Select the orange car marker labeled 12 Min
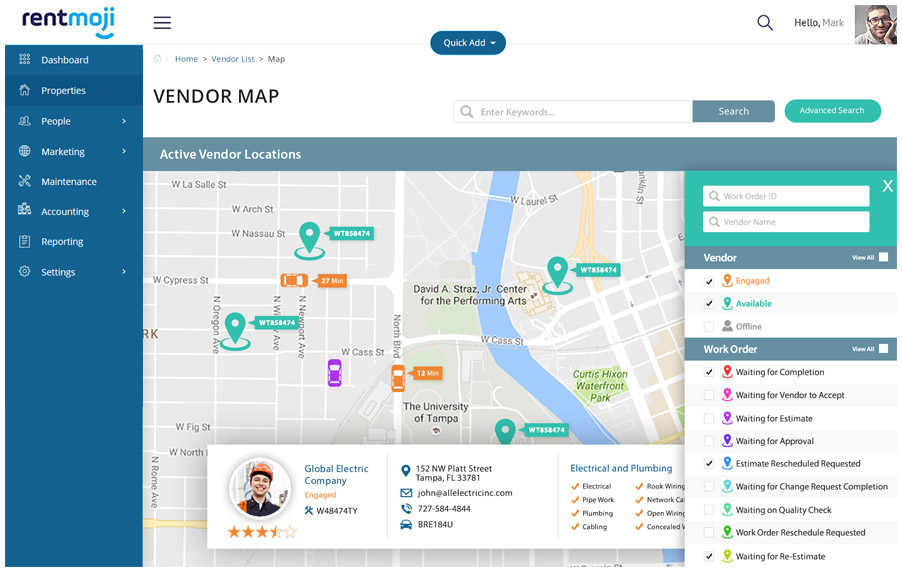 [398, 378]
